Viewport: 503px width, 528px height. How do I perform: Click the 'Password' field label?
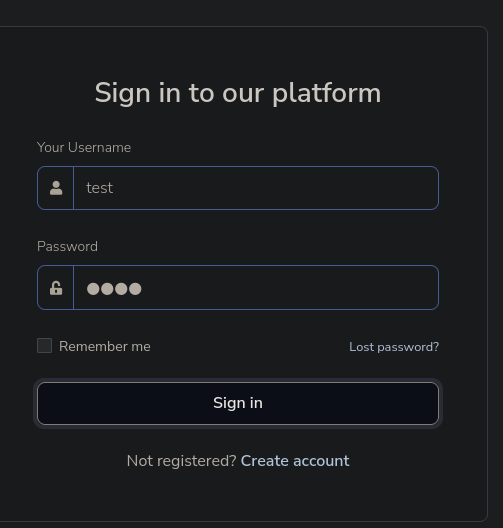click(67, 246)
